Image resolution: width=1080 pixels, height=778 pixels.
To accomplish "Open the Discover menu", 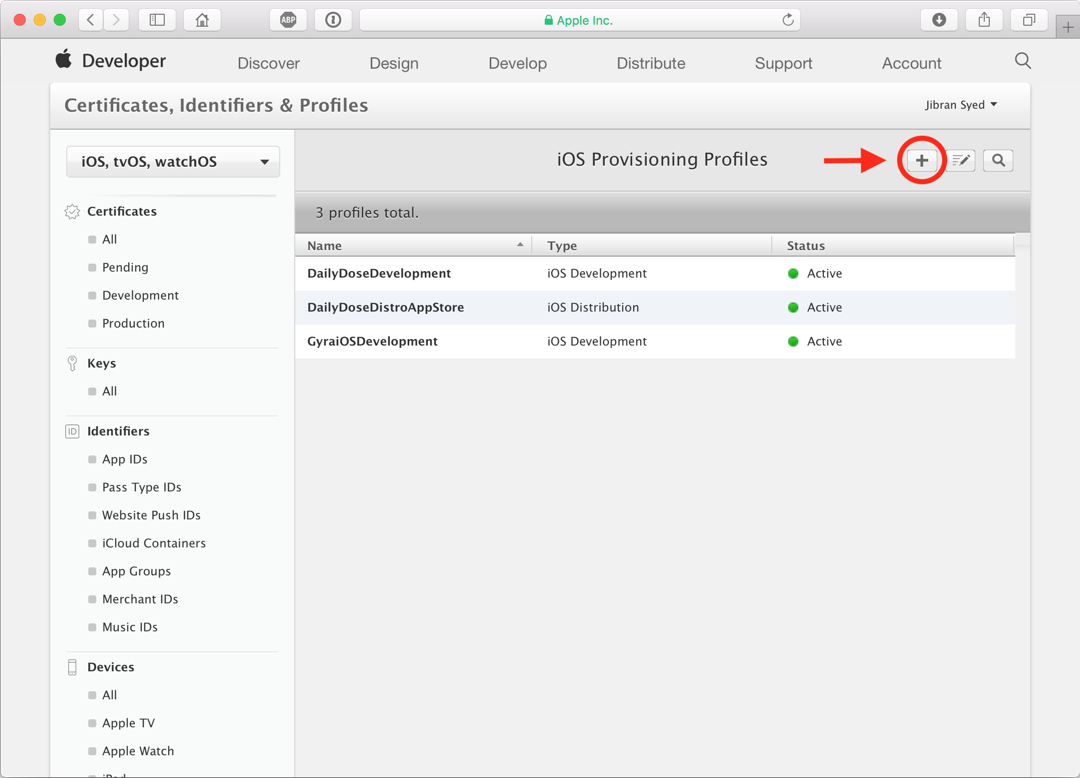I will 269,63.
